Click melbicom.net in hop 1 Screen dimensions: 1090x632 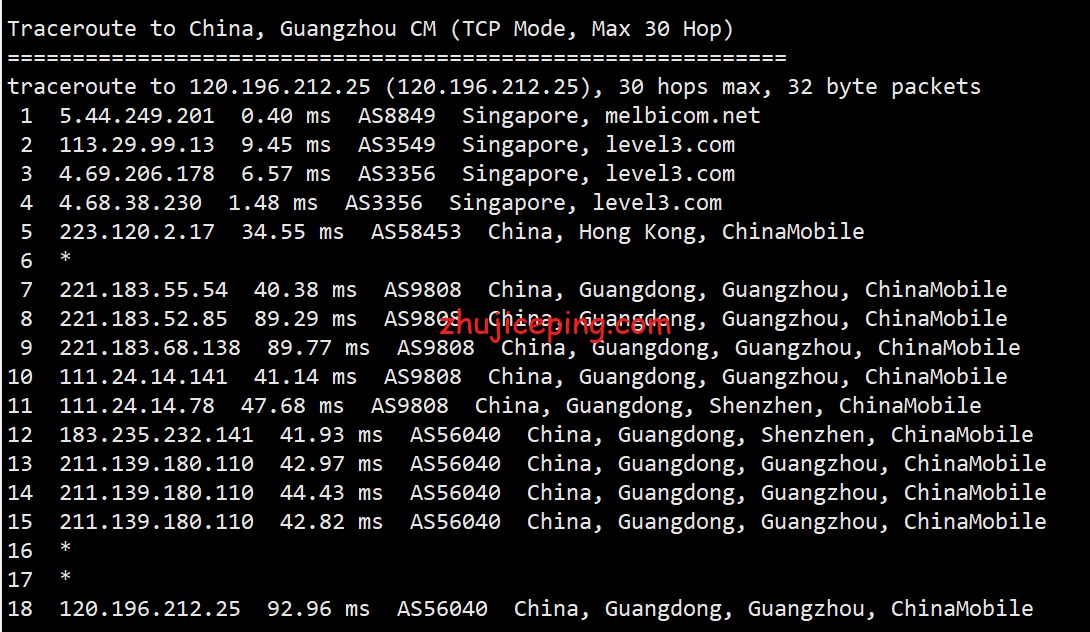coord(682,116)
